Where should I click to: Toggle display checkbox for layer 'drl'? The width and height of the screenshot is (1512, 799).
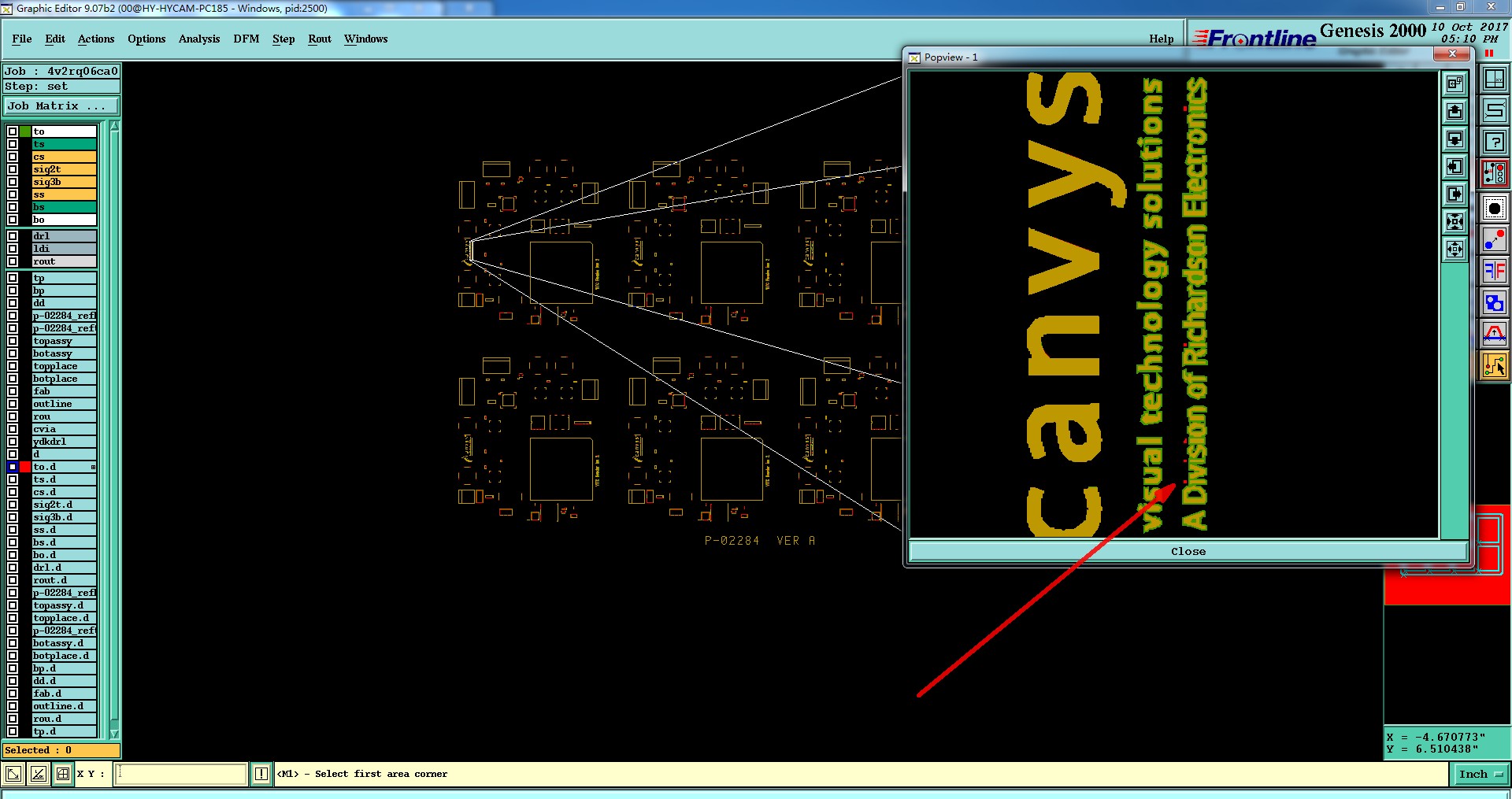coord(13,236)
